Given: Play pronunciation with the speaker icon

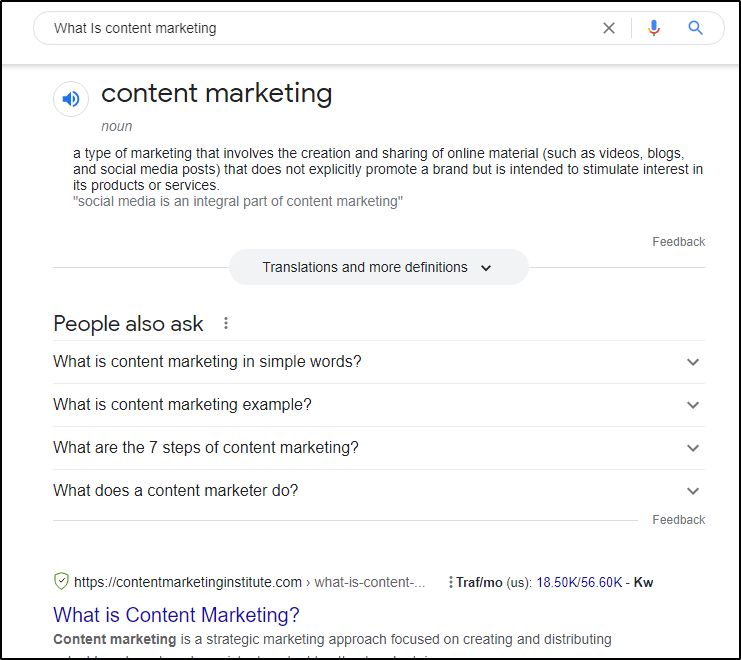Looking at the screenshot, I should (x=71, y=99).
